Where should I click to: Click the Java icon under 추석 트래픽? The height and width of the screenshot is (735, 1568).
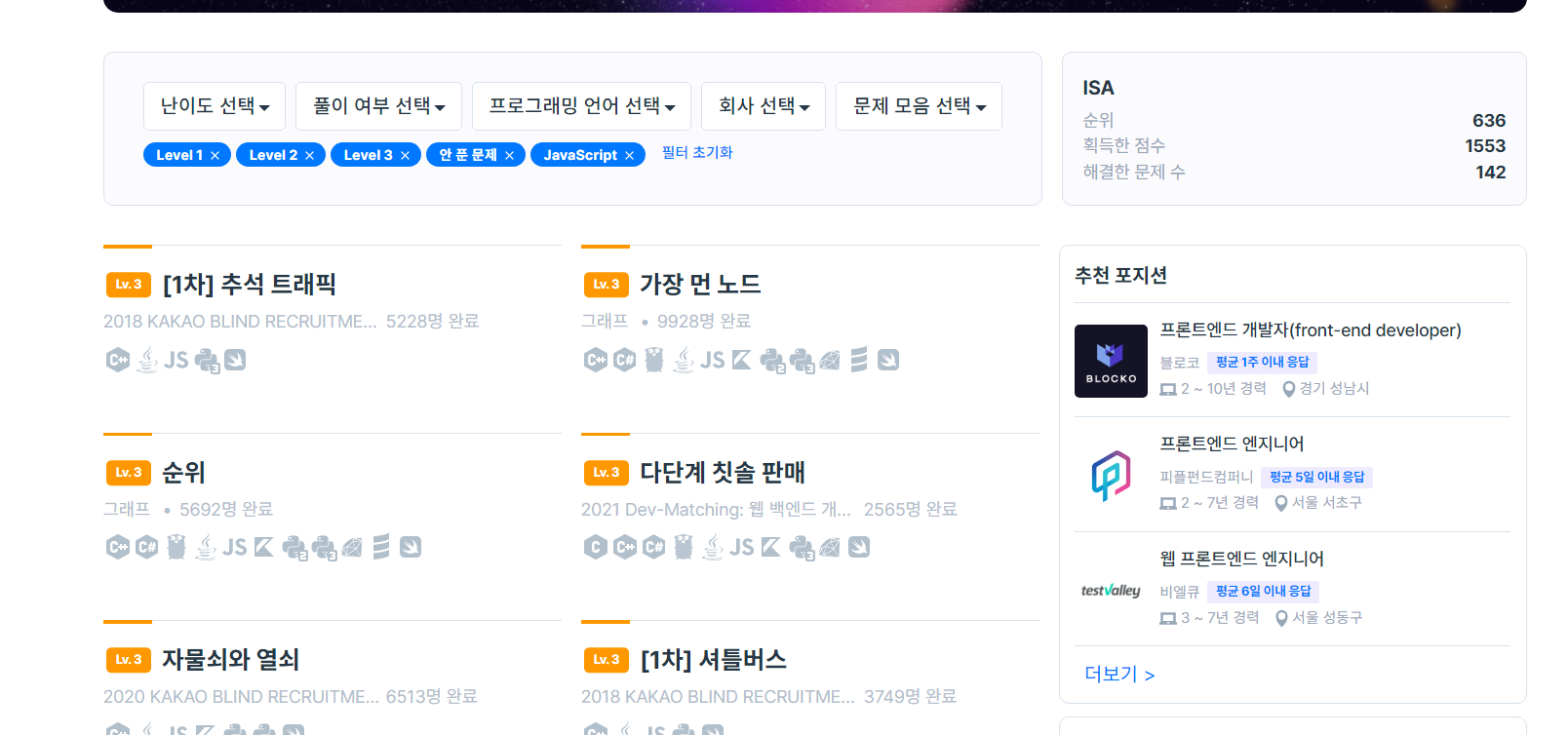(147, 360)
